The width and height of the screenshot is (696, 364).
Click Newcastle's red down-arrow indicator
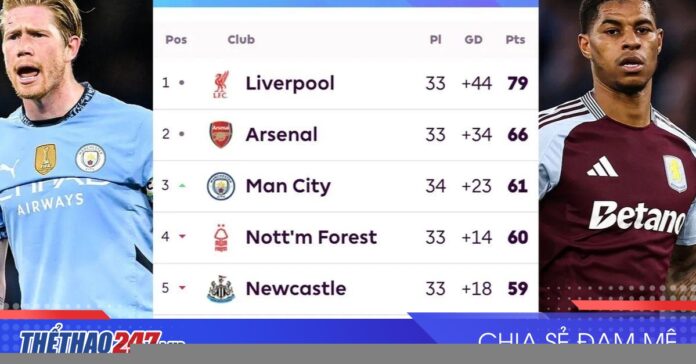[x=182, y=288]
